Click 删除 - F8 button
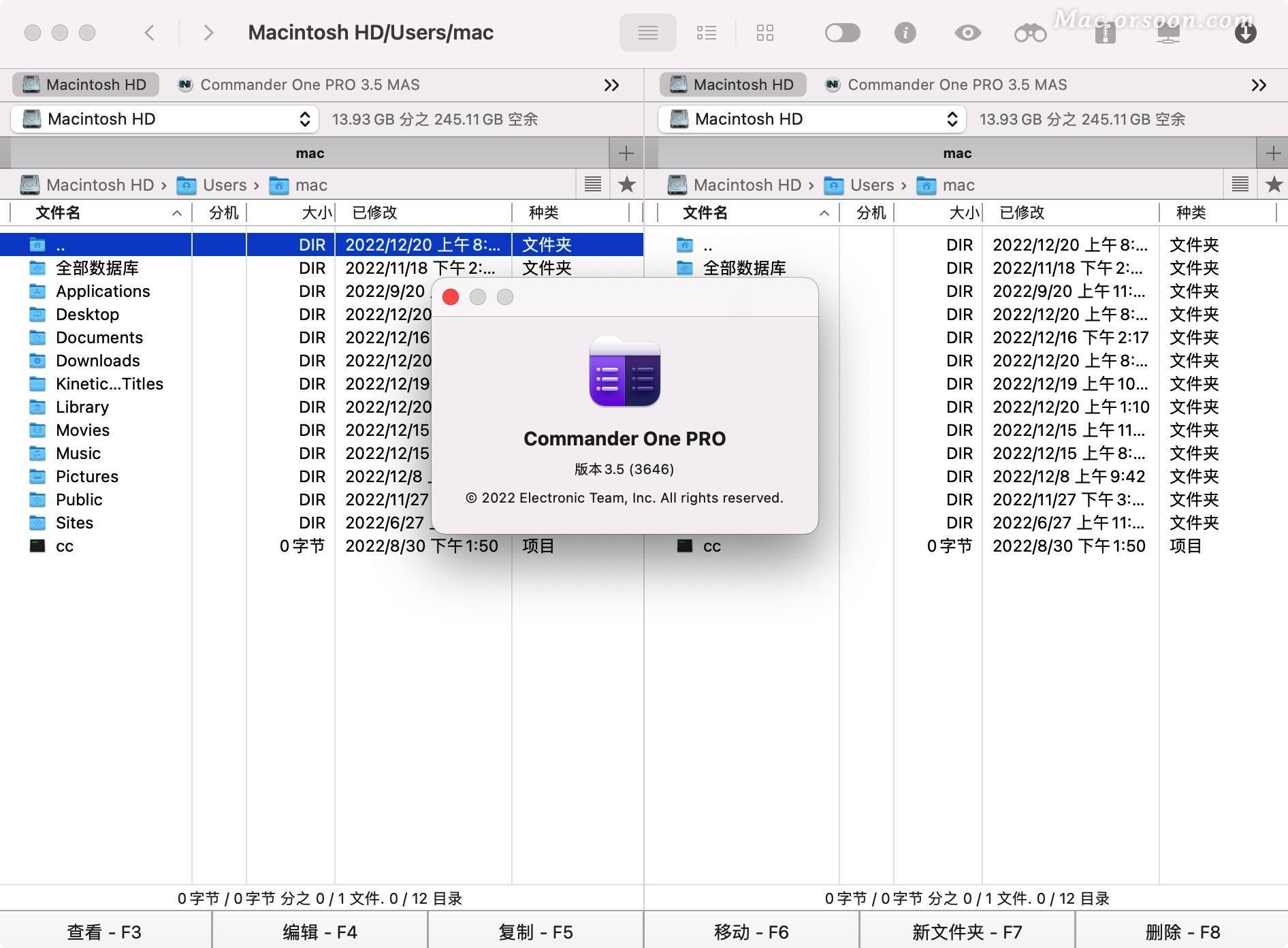Image resolution: width=1288 pixels, height=948 pixels. tap(1182, 932)
